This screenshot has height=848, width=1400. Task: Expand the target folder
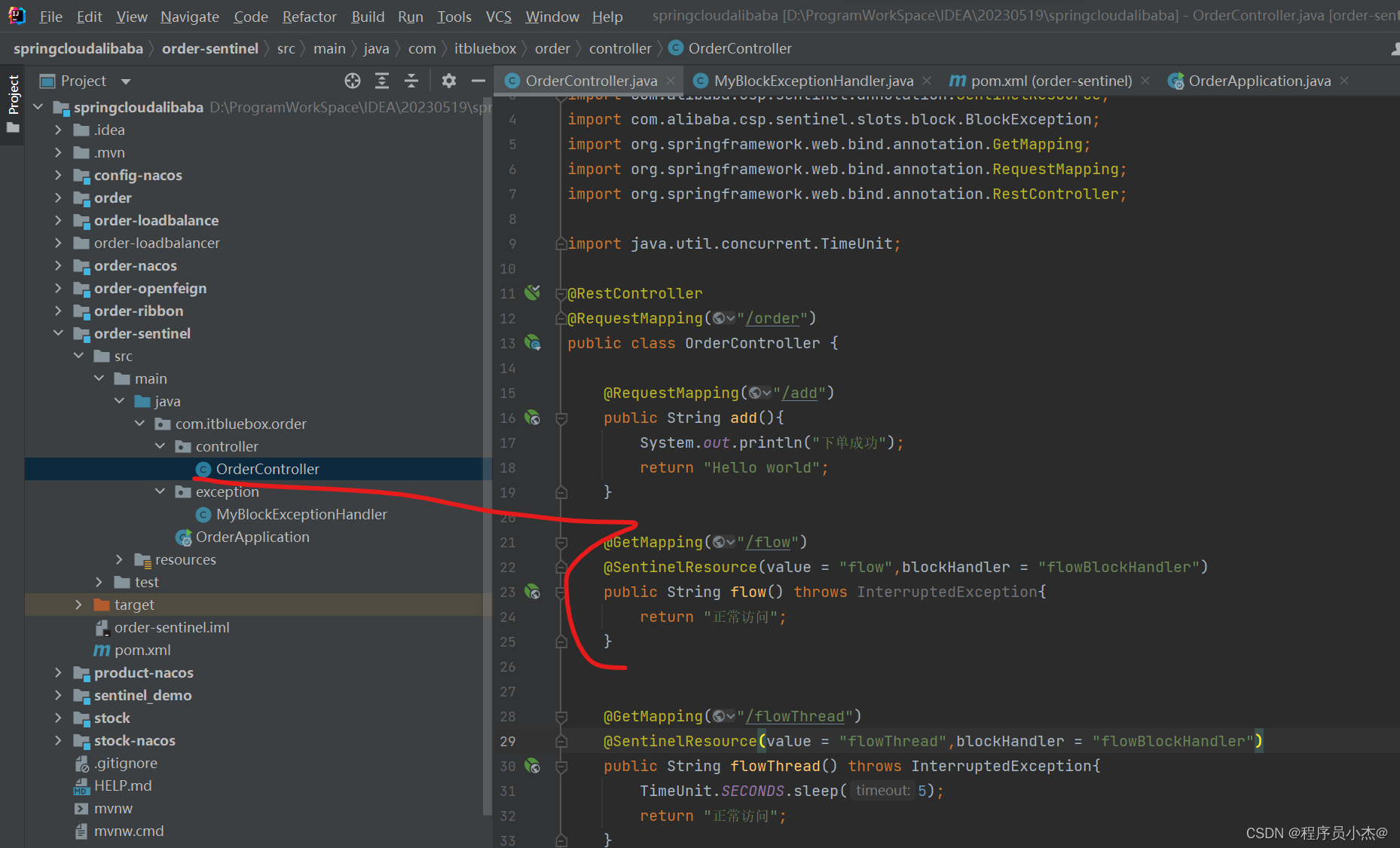78,605
